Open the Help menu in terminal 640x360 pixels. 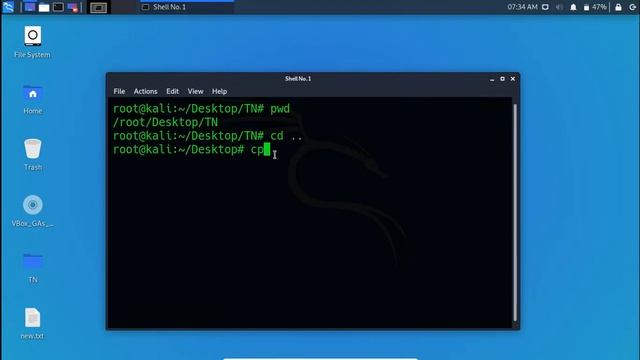click(219, 91)
